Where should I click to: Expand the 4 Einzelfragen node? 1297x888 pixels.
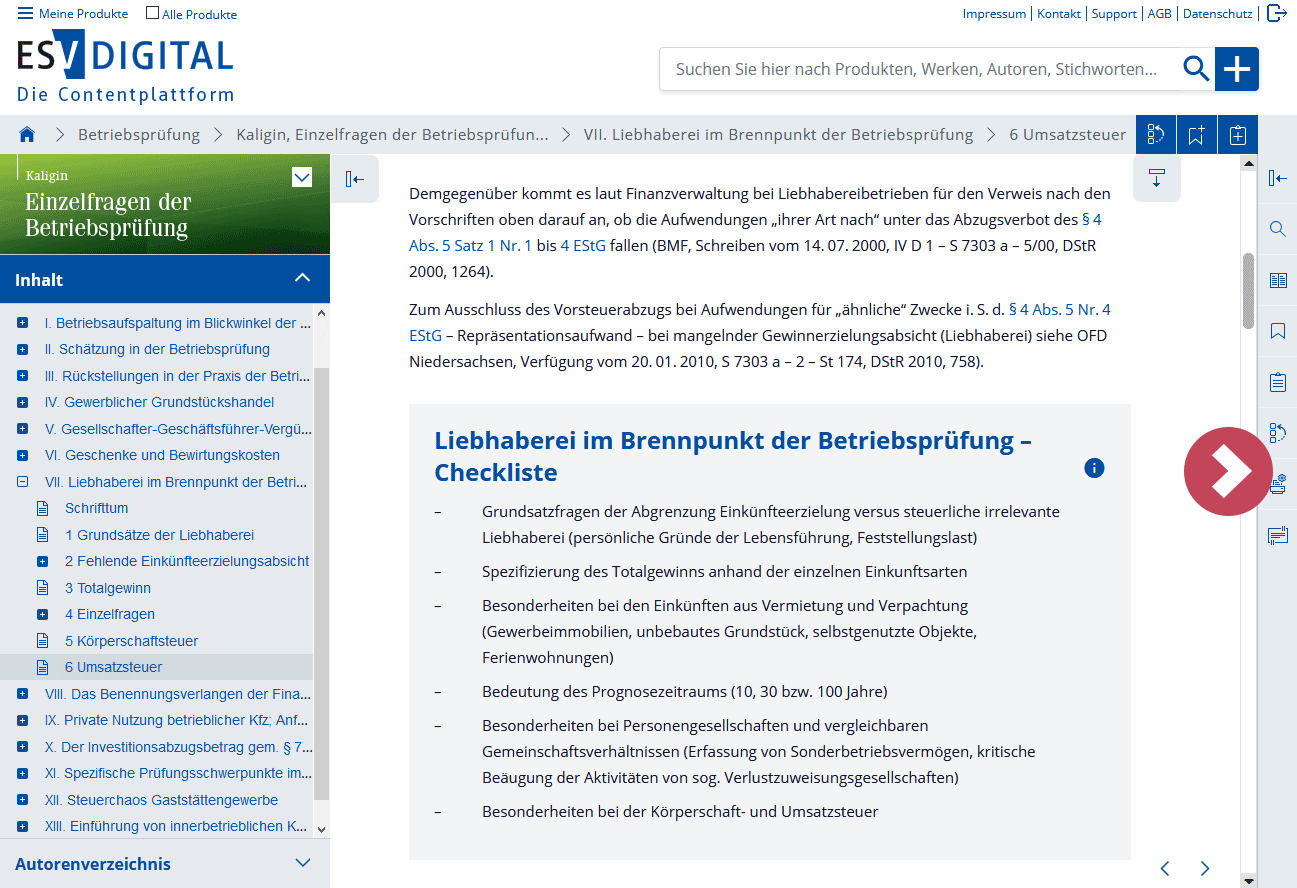click(42, 614)
